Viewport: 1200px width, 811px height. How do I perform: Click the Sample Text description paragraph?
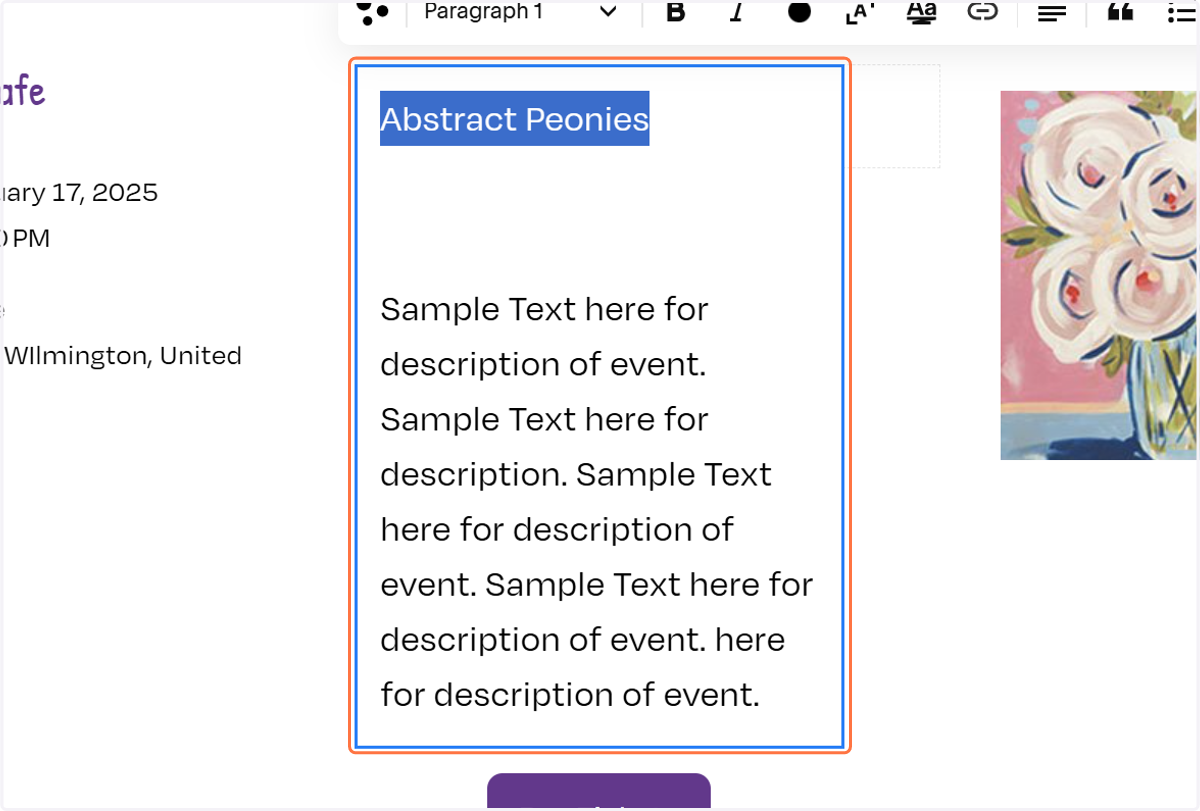[x=597, y=502]
